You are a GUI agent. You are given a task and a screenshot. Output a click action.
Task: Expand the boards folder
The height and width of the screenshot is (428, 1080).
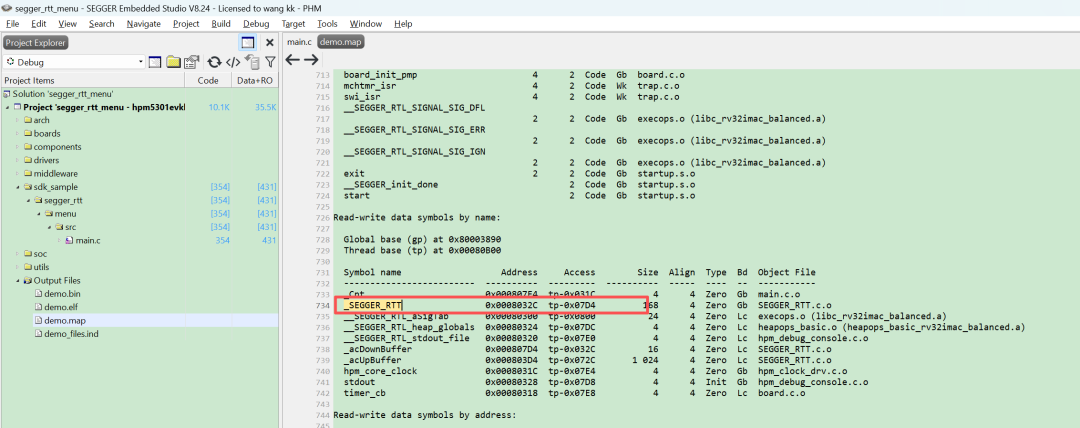[18, 133]
